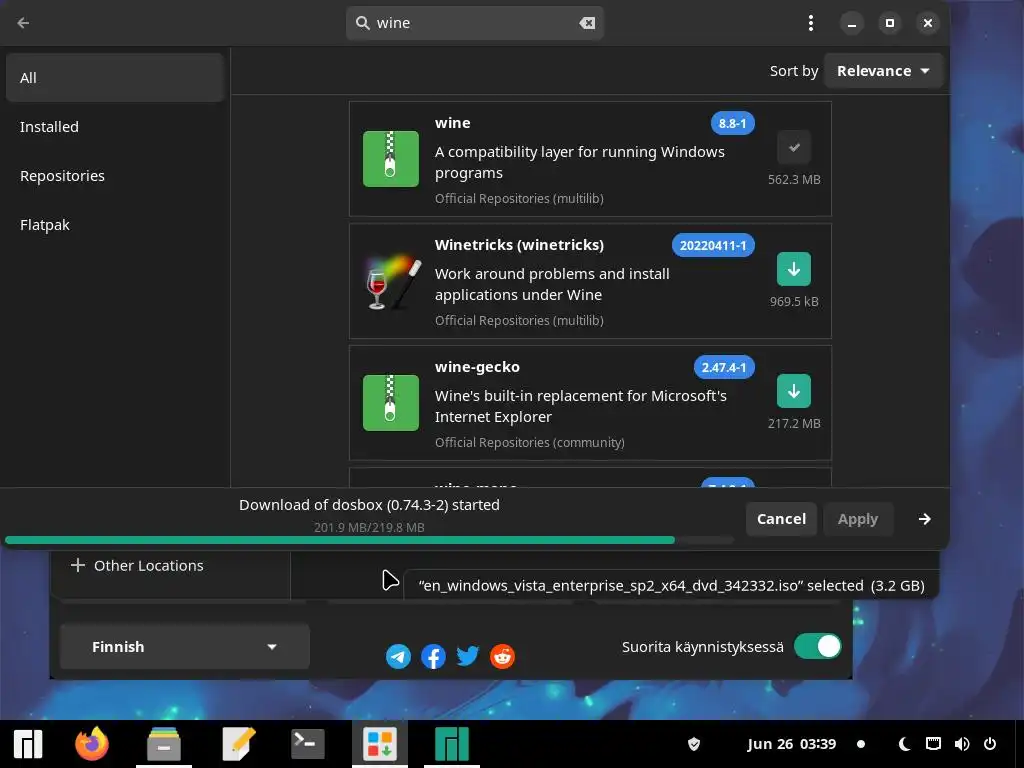Click the 562.3 MB size label
Viewport: 1024px width, 768px height.
(794, 179)
